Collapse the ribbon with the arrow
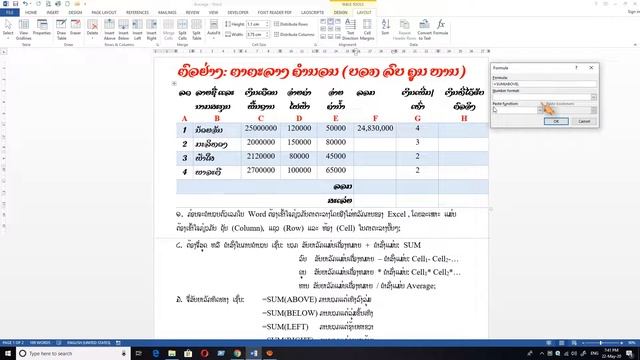Viewport: 640px width, 360px height. [x=635, y=44]
